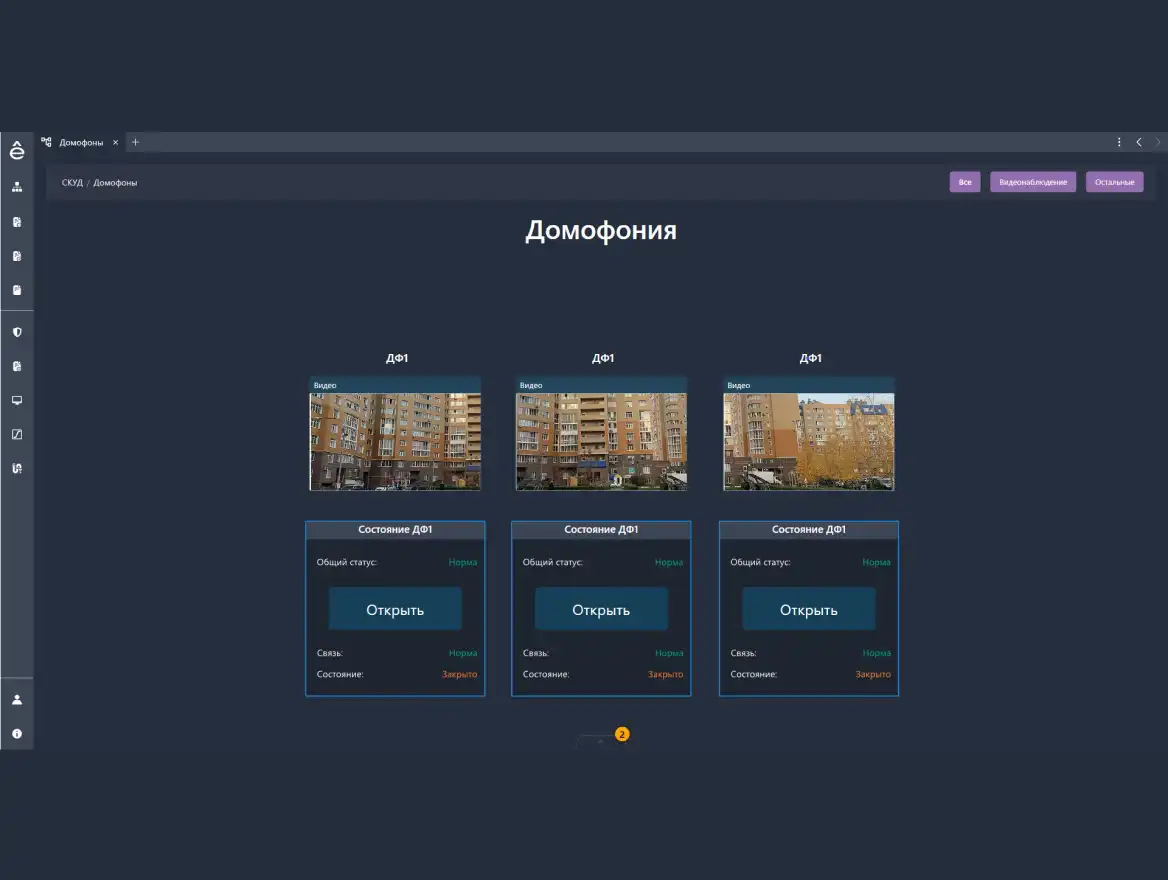Click the right chevron in tab bar
Image resolution: width=1168 pixels, height=880 pixels.
tap(1157, 142)
